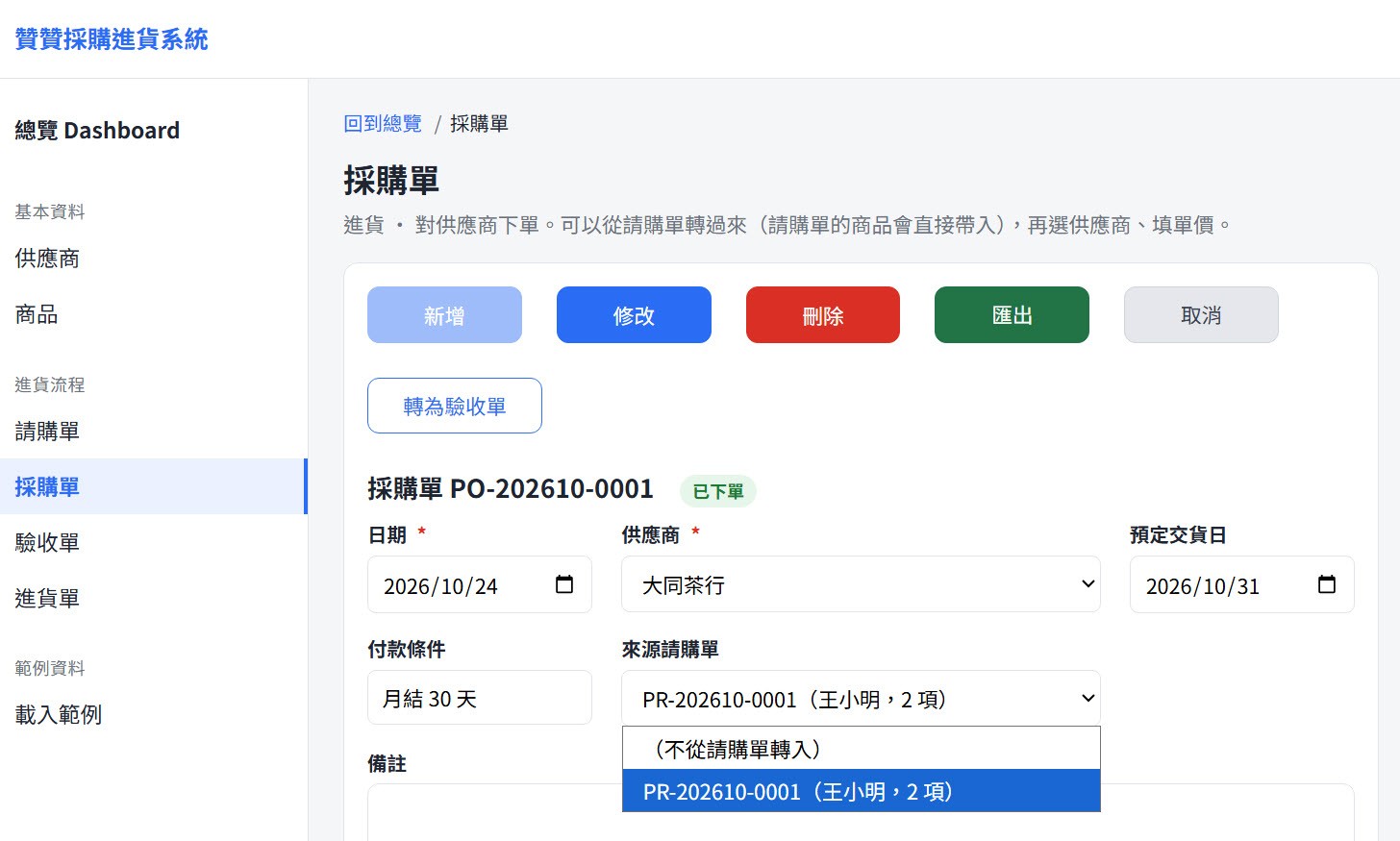Open 贊贊採購進貨系統 home title
This screenshot has width=1400, height=841.
[112, 39]
